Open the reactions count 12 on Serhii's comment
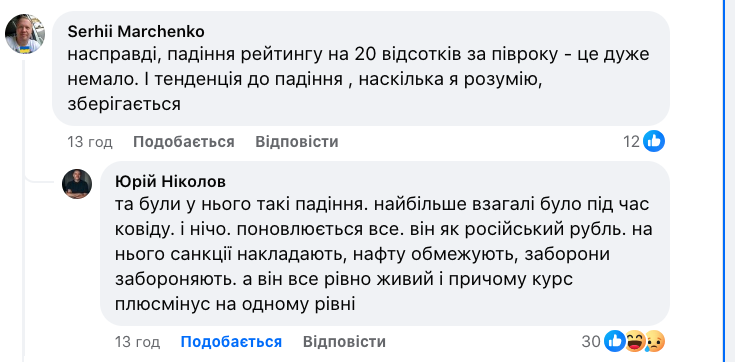Screen dimensions: 735x362 631,141
